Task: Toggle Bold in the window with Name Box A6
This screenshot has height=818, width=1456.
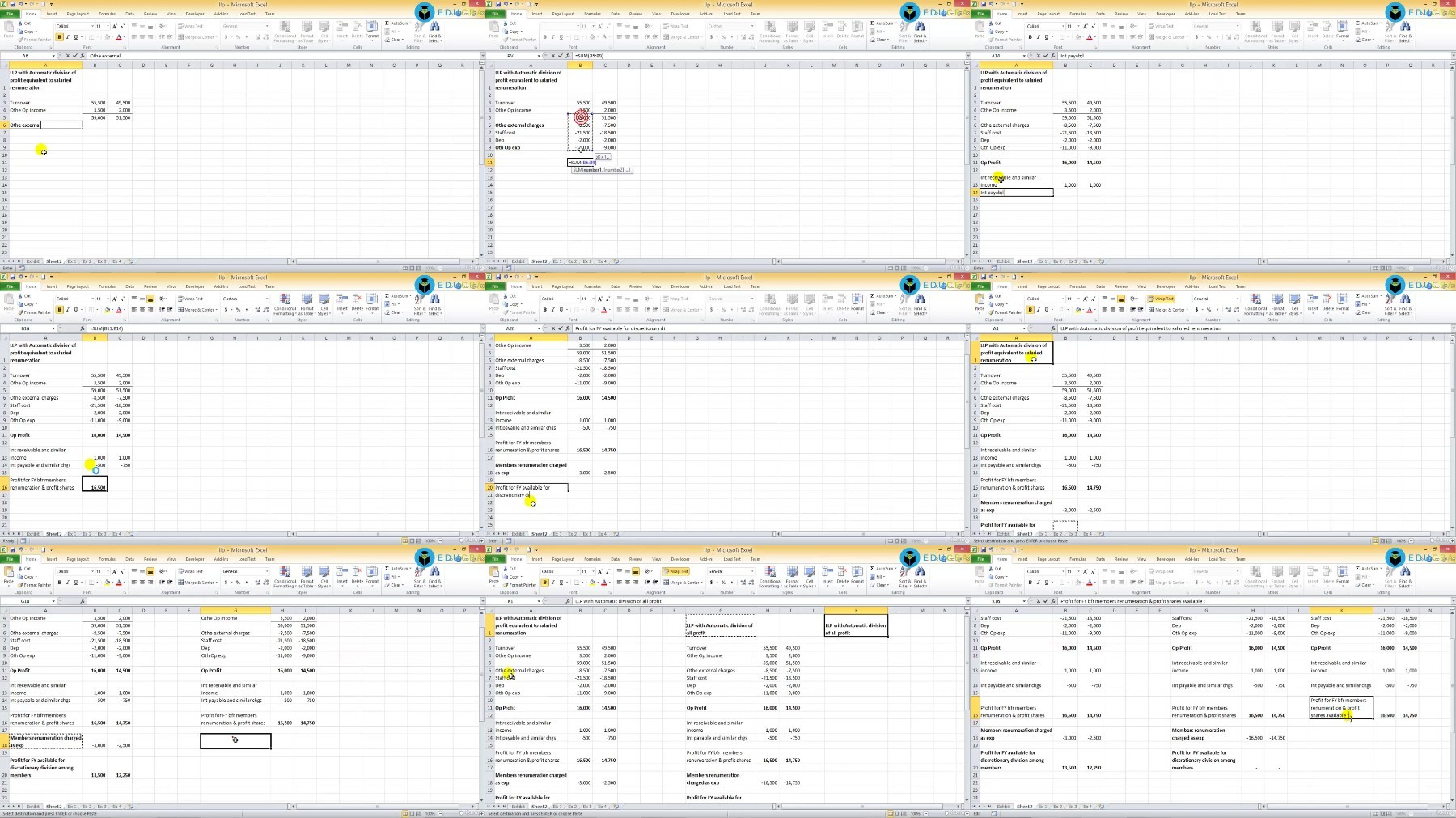Action: [x=59, y=37]
